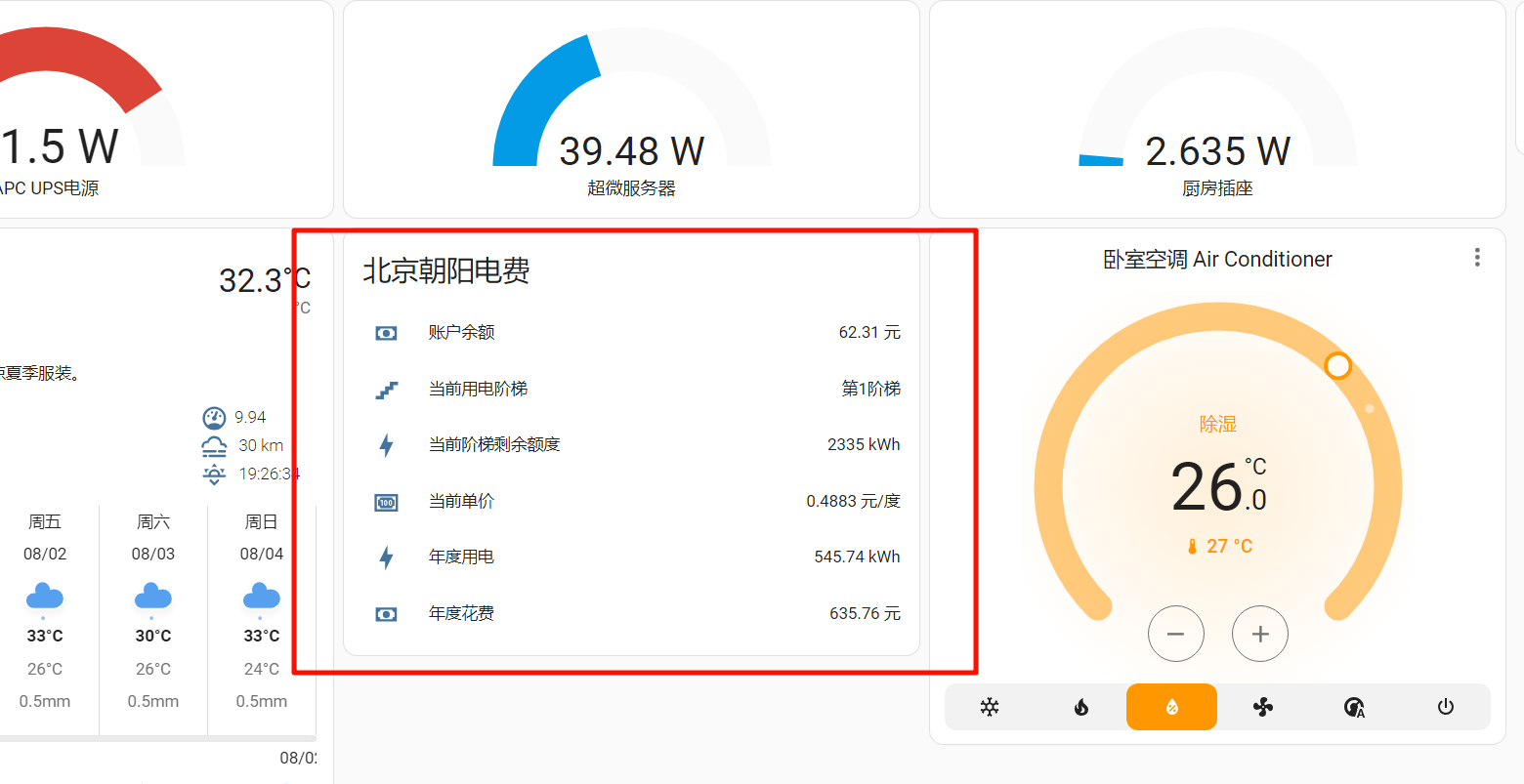Click the 2.635 W reading

point(1217,151)
